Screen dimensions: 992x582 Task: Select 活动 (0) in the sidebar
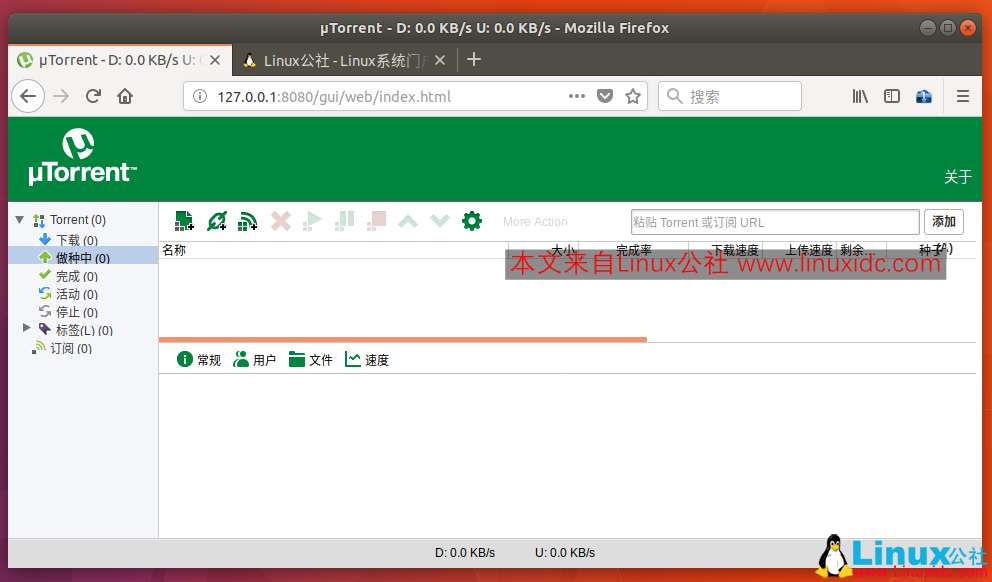[x=77, y=294]
